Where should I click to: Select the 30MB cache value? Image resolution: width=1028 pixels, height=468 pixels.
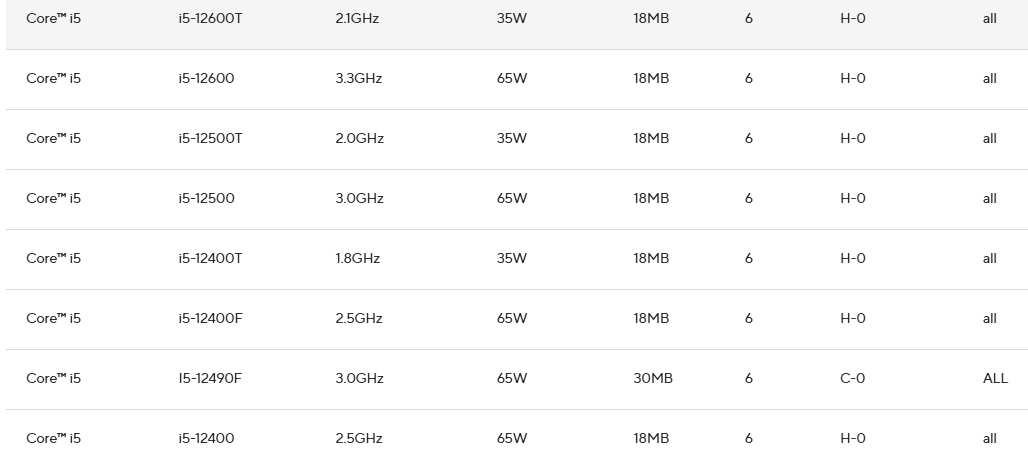pyautogui.click(x=653, y=379)
